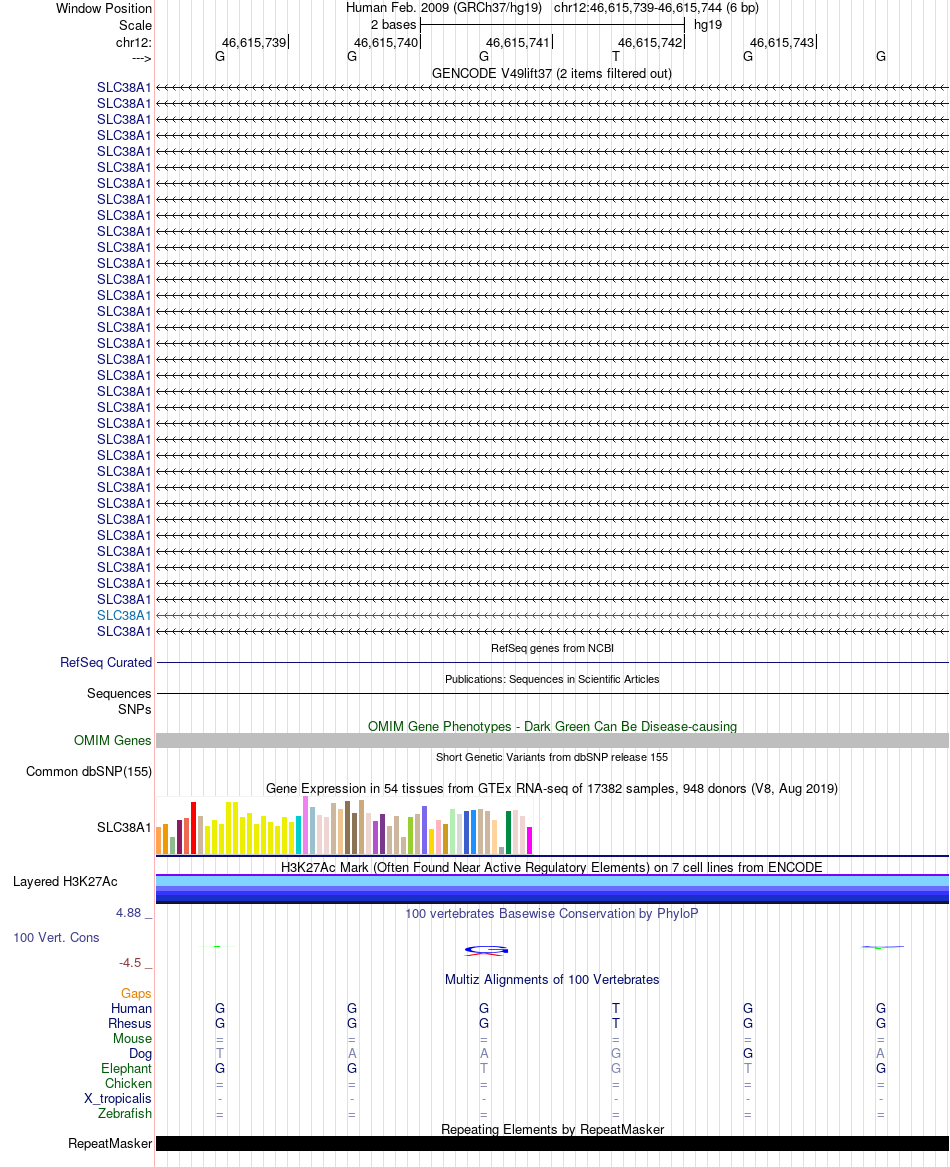Click the 100 Vert. Cons label
The height and width of the screenshot is (1167, 950).
tap(56, 938)
